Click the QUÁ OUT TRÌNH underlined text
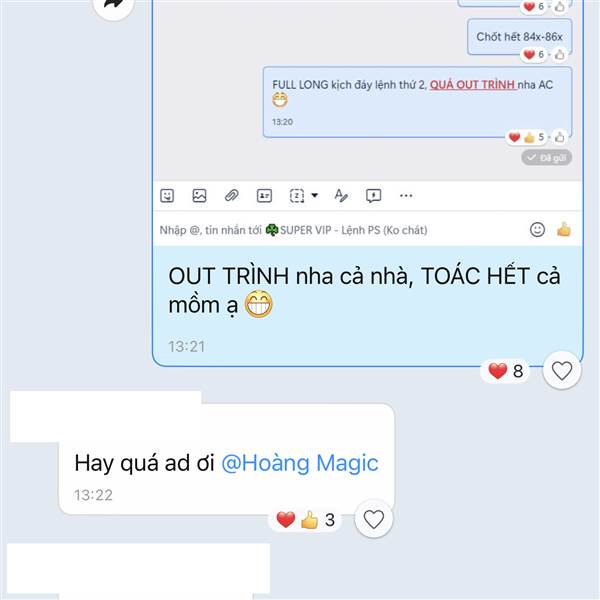 coord(473,85)
